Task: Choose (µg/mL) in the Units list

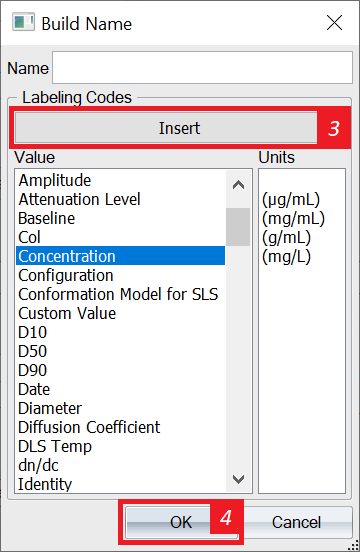Action: pyautogui.click(x=291, y=199)
